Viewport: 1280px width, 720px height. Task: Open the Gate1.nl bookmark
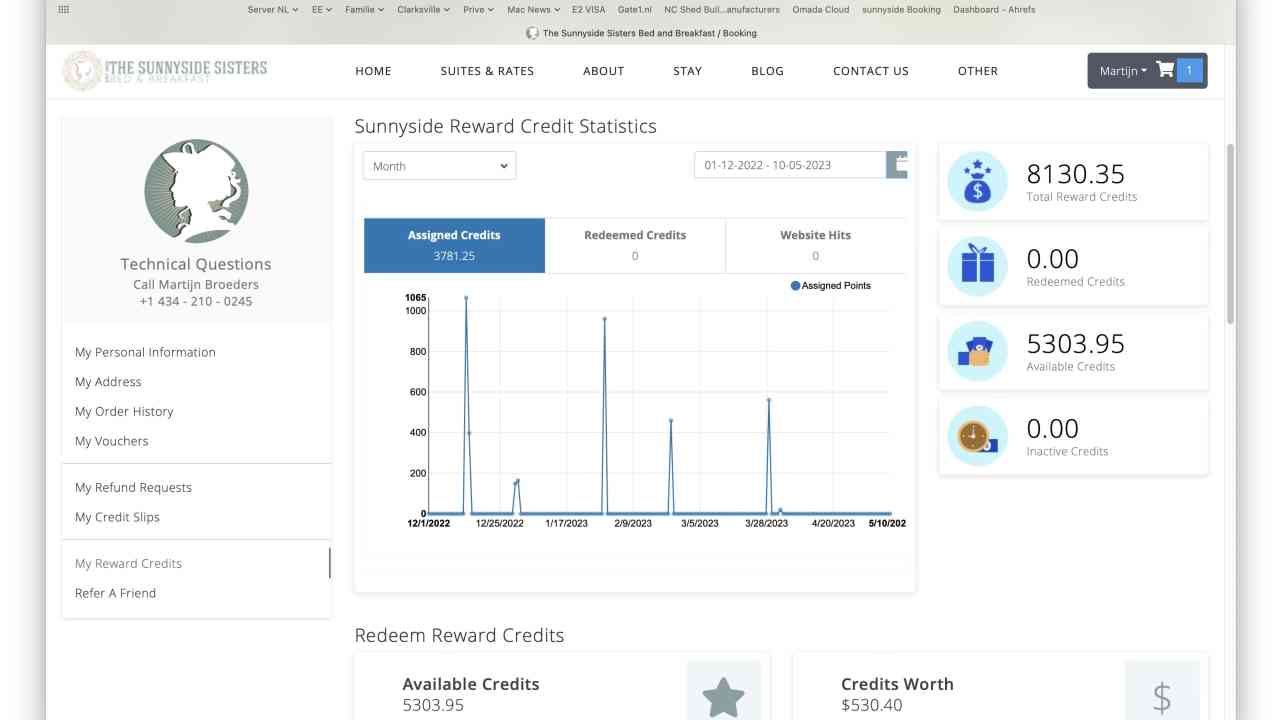pyautogui.click(x=634, y=9)
